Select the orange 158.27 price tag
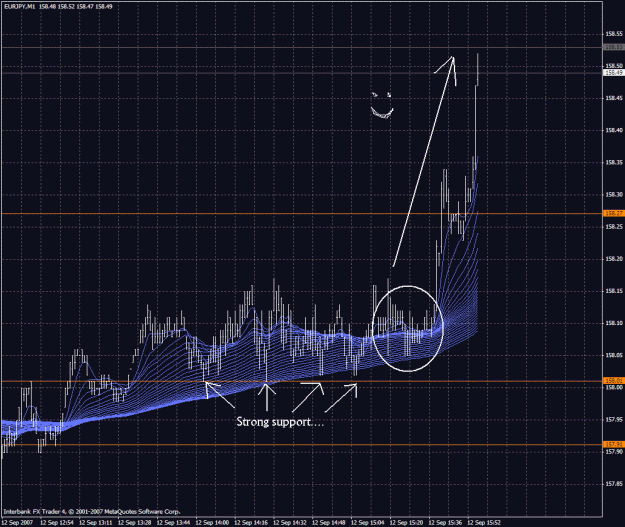This screenshot has height=527, width=625. (614, 214)
